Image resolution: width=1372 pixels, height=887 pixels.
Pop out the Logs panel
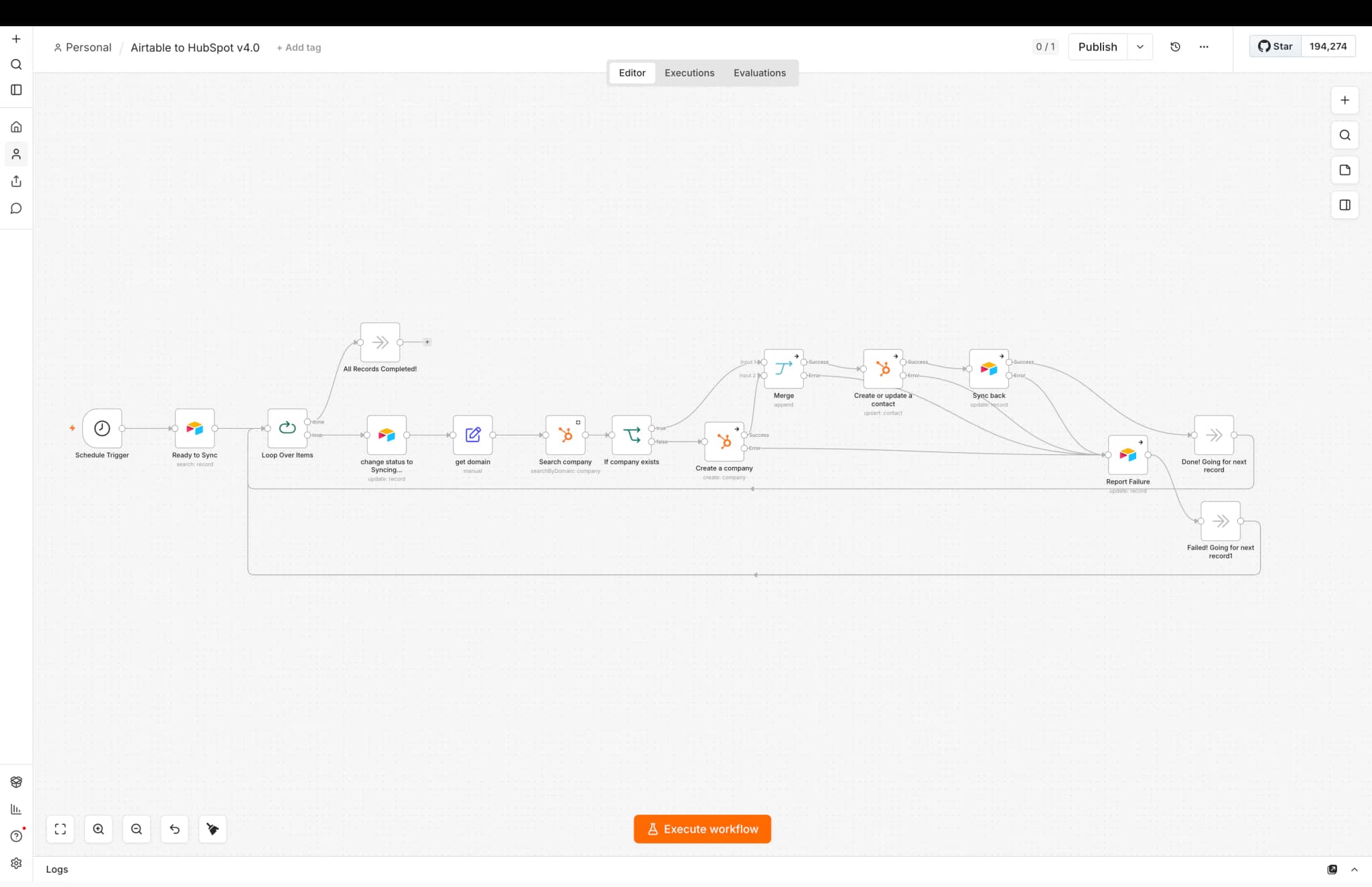pos(1332,870)
